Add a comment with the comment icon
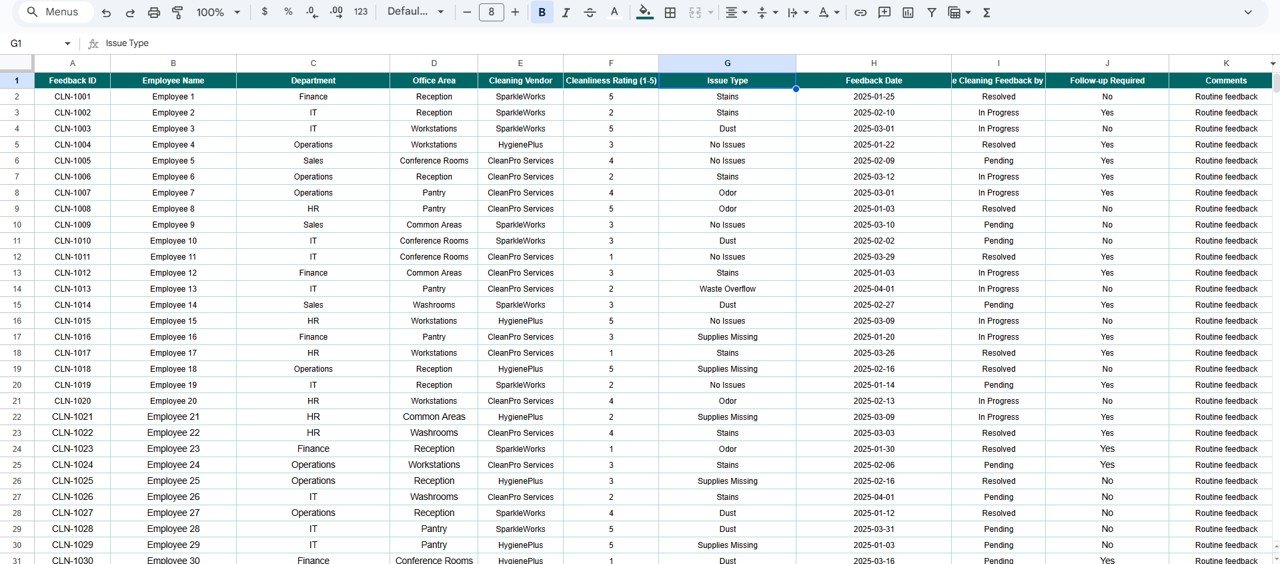 (x=884, y=13)
